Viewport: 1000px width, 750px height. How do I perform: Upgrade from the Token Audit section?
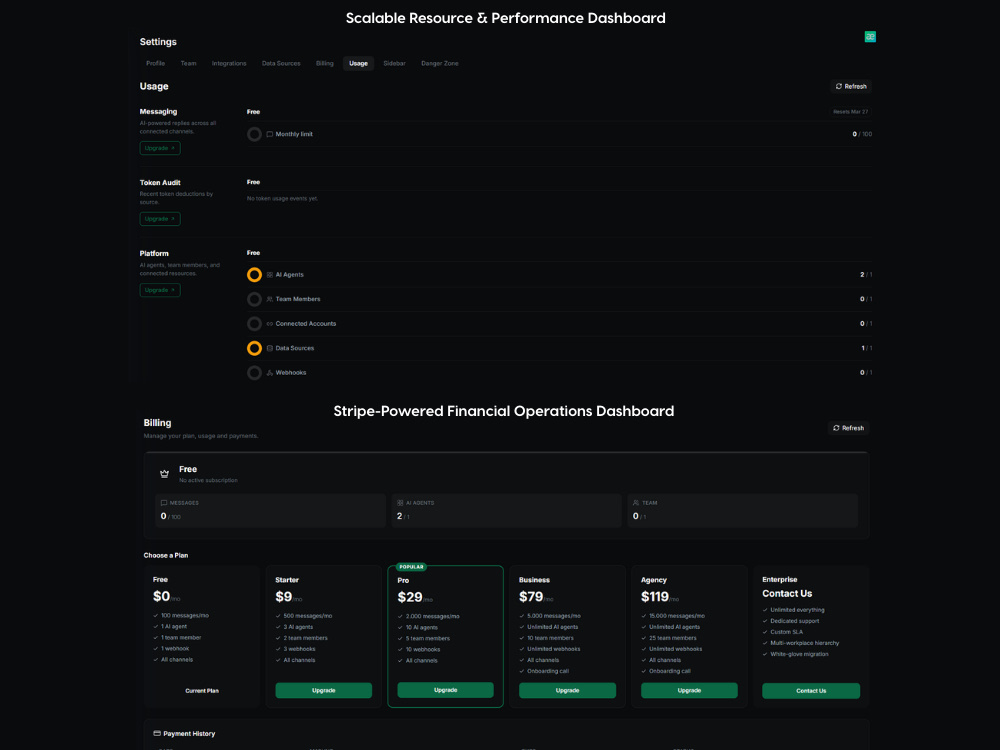pyautogui.click(x=160, y=219)
